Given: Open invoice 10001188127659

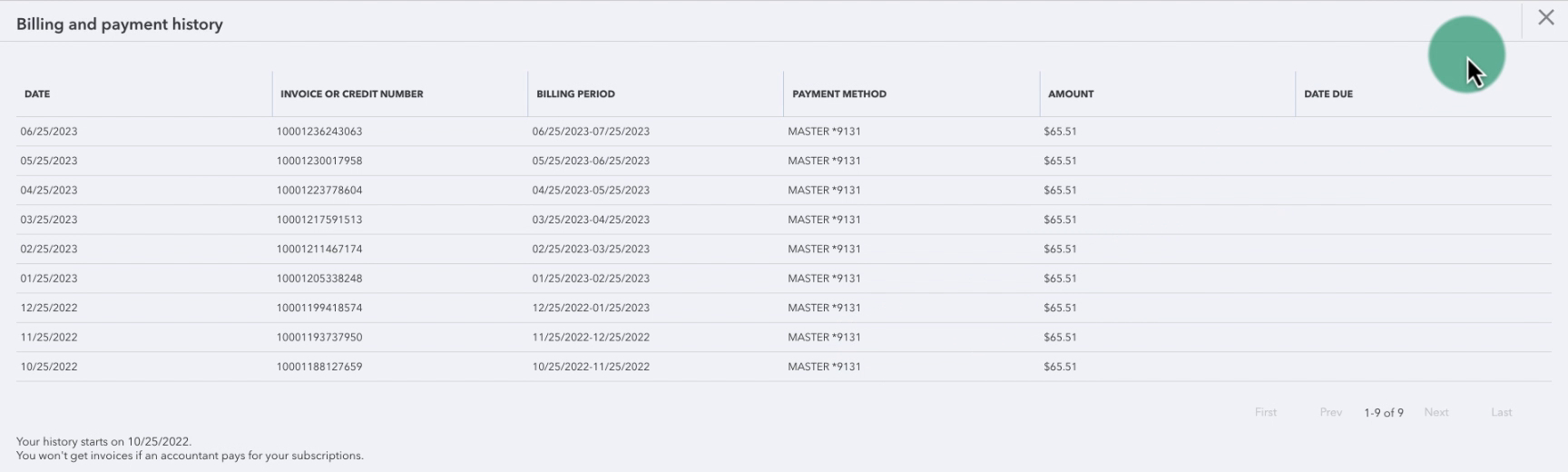Looking at the screenshot, I should [x=319, y=367].
